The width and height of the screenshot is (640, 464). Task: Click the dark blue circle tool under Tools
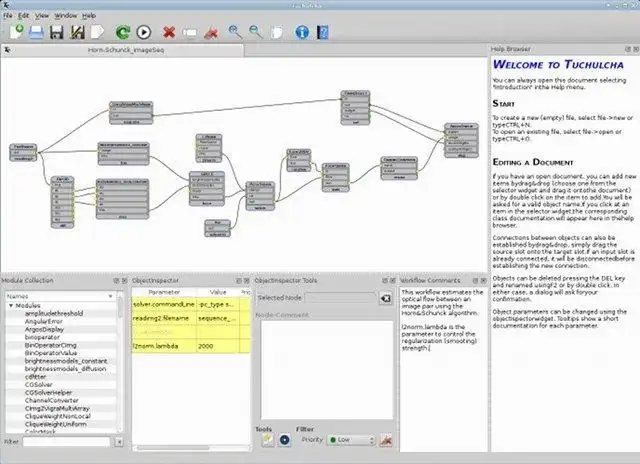(x=284, y=440)
